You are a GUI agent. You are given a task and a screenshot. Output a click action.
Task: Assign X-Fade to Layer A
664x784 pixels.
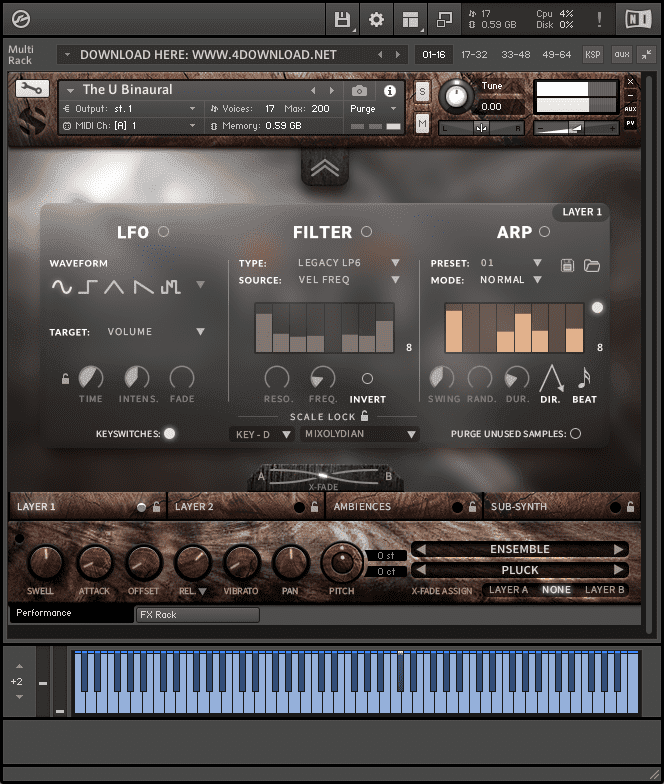(508, 590)
